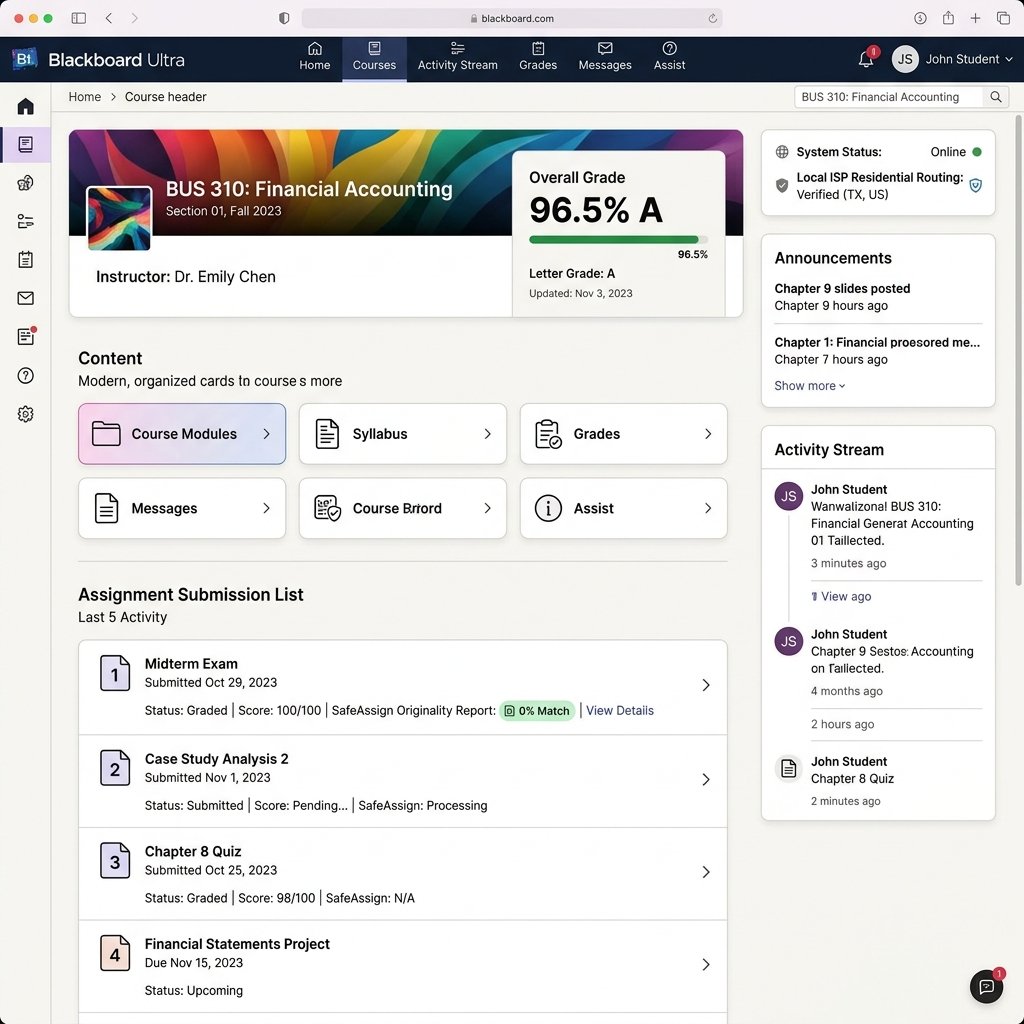Click the Financial Statements Project number 4 icon
Screen dimensions: 1024x1024
[x=115, y=953]
